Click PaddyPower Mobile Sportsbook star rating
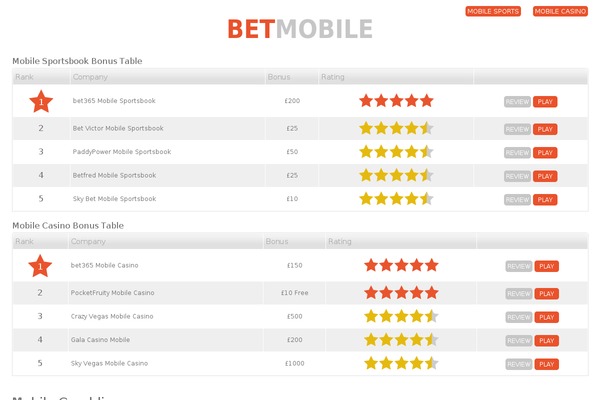Image resolution: width=600 pixels, height=400 pixels. tap(396, 152)
